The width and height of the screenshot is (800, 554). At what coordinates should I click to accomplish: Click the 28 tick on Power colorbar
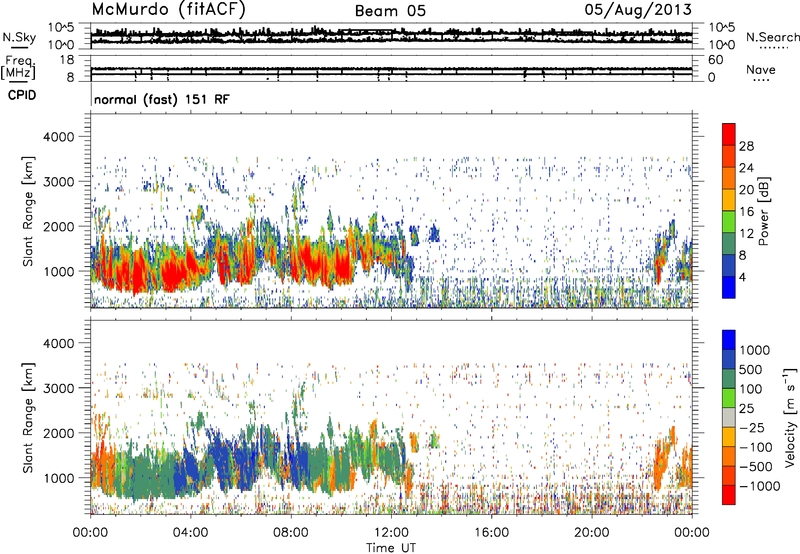click(746, 146)
